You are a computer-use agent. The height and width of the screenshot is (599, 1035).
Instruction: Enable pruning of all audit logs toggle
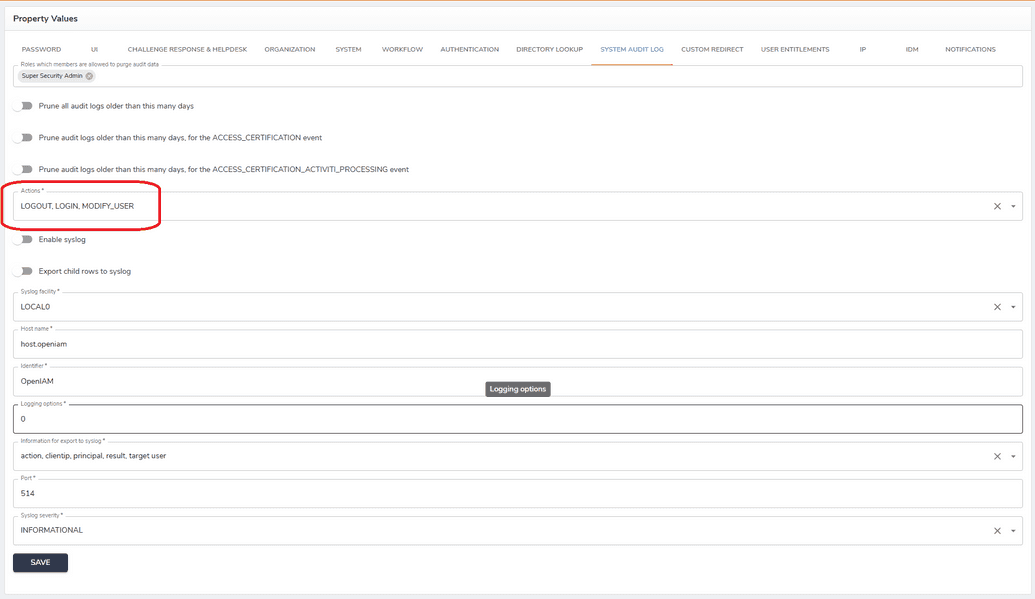[24, 105]
